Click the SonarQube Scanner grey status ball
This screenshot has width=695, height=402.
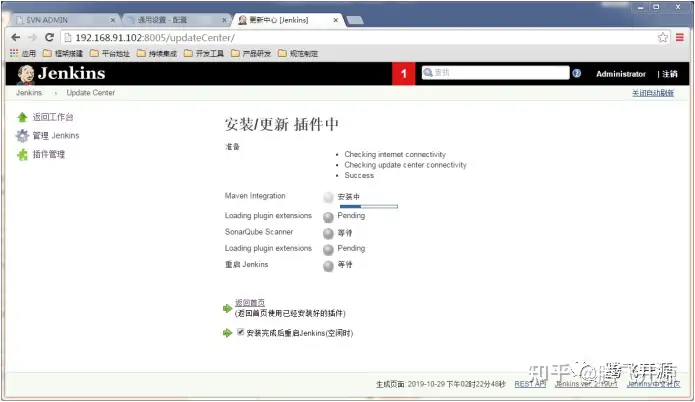click(328, 233)
